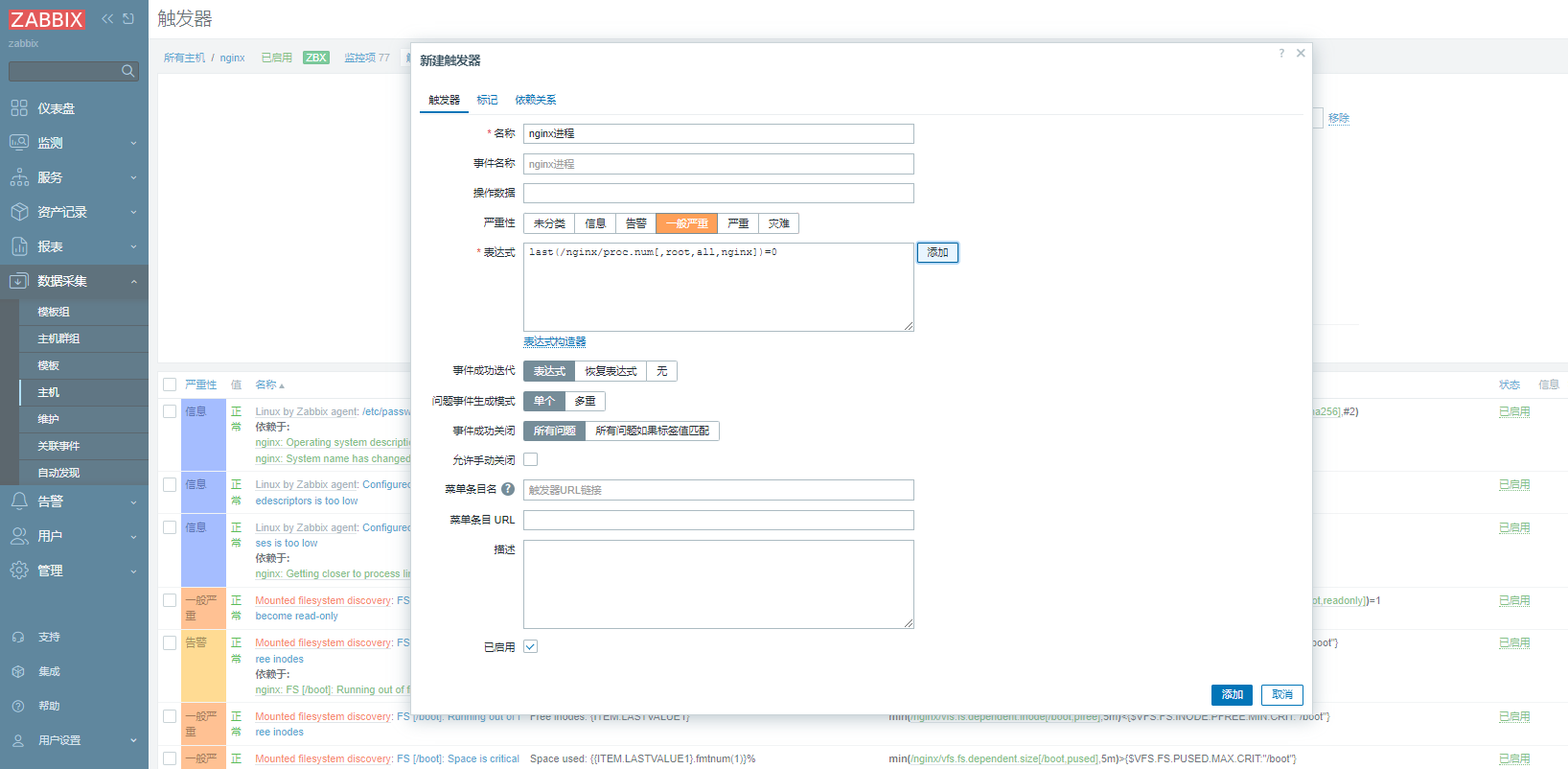Image resolution: width=1568 pixels, height=769 pixels.
Task: Open 帮助 help link
Action: point(49,706)
